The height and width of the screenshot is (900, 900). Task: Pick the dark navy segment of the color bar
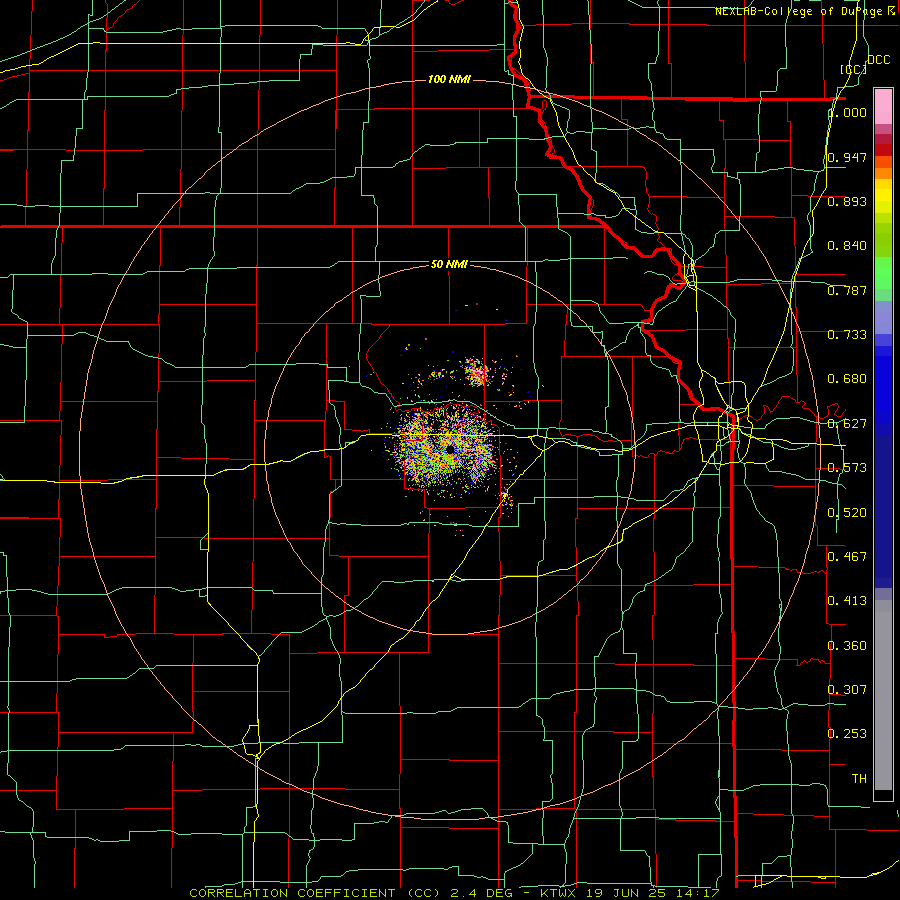tap(883, 511)
